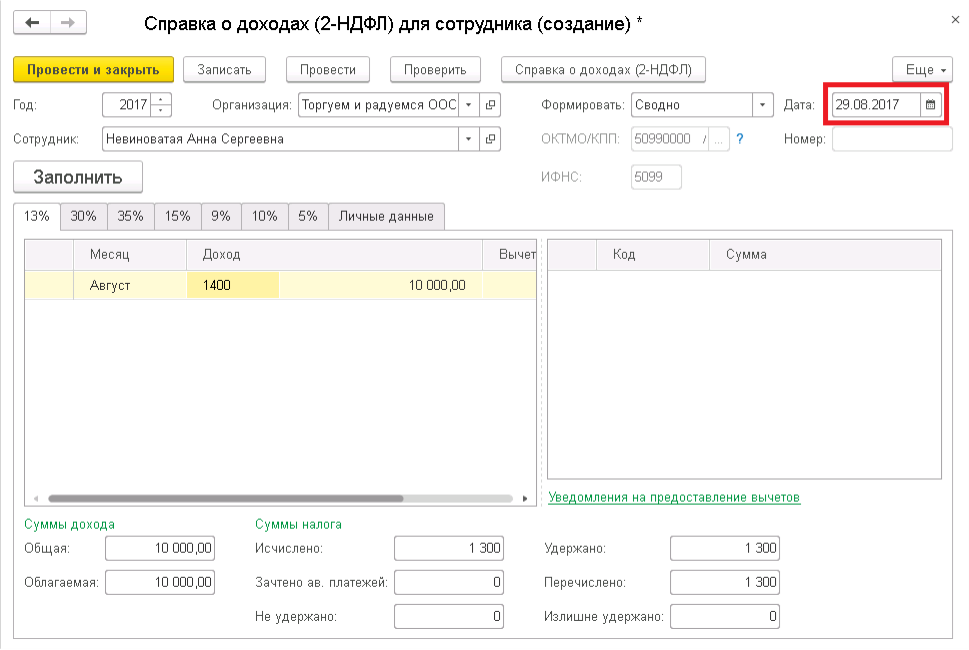Click the Не удержано field
The width and height of the screenshot is (969, 650).
[449, 616]
